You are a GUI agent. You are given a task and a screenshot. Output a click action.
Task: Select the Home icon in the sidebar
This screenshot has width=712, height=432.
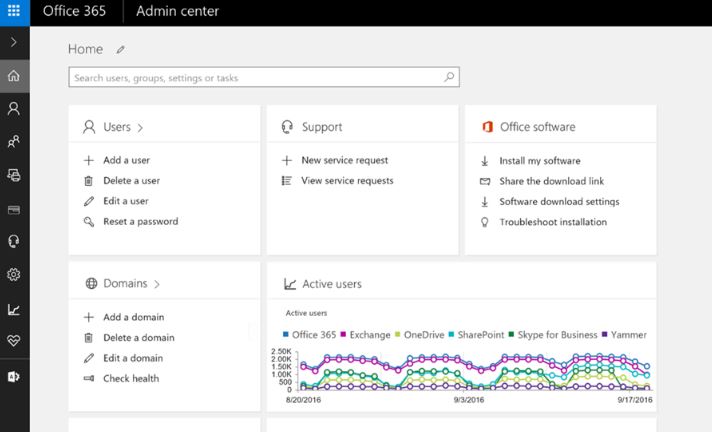pyautogui.click(x=14, y=76)
